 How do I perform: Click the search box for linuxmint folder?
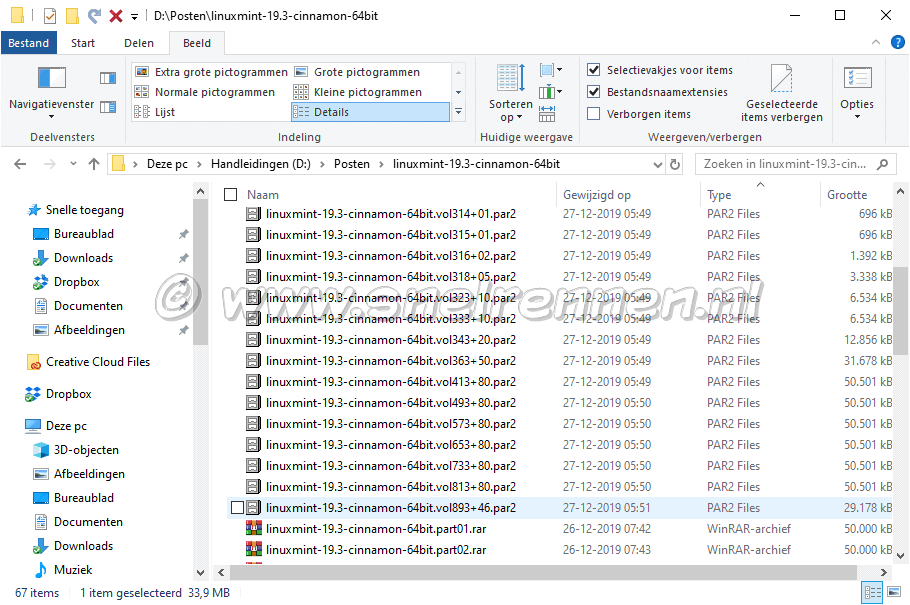pyautogui.click(x=795, y=164)
